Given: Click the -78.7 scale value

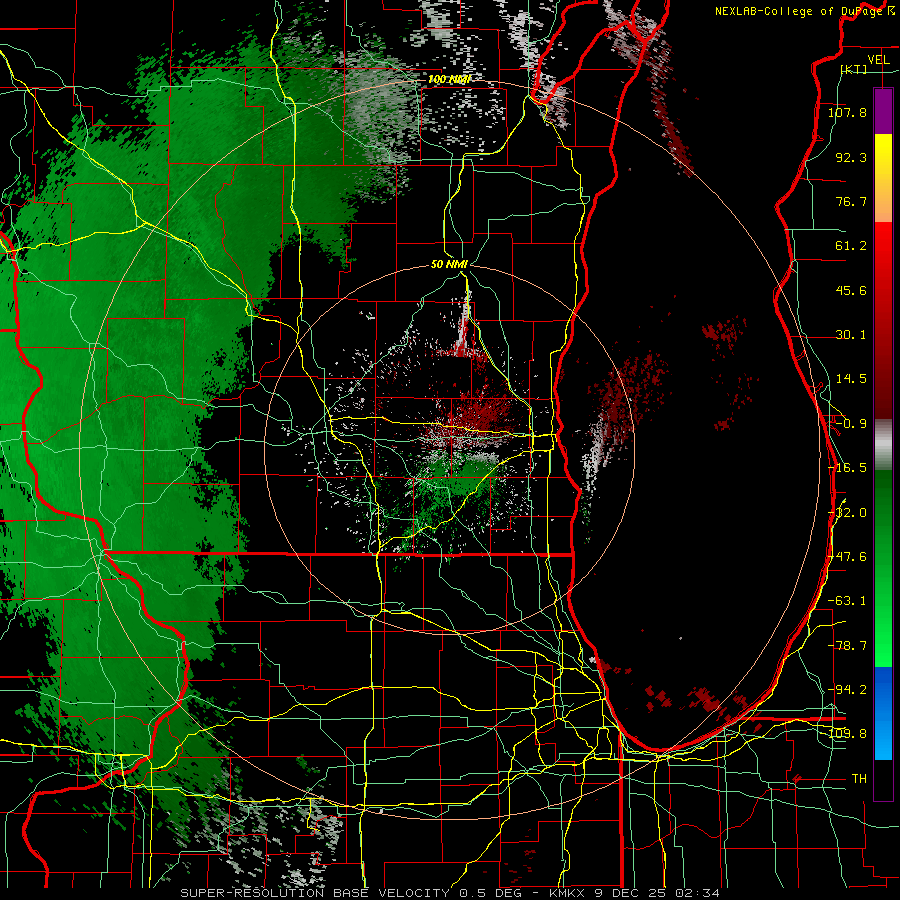Looking at the screenshot, I should point(847,646).
